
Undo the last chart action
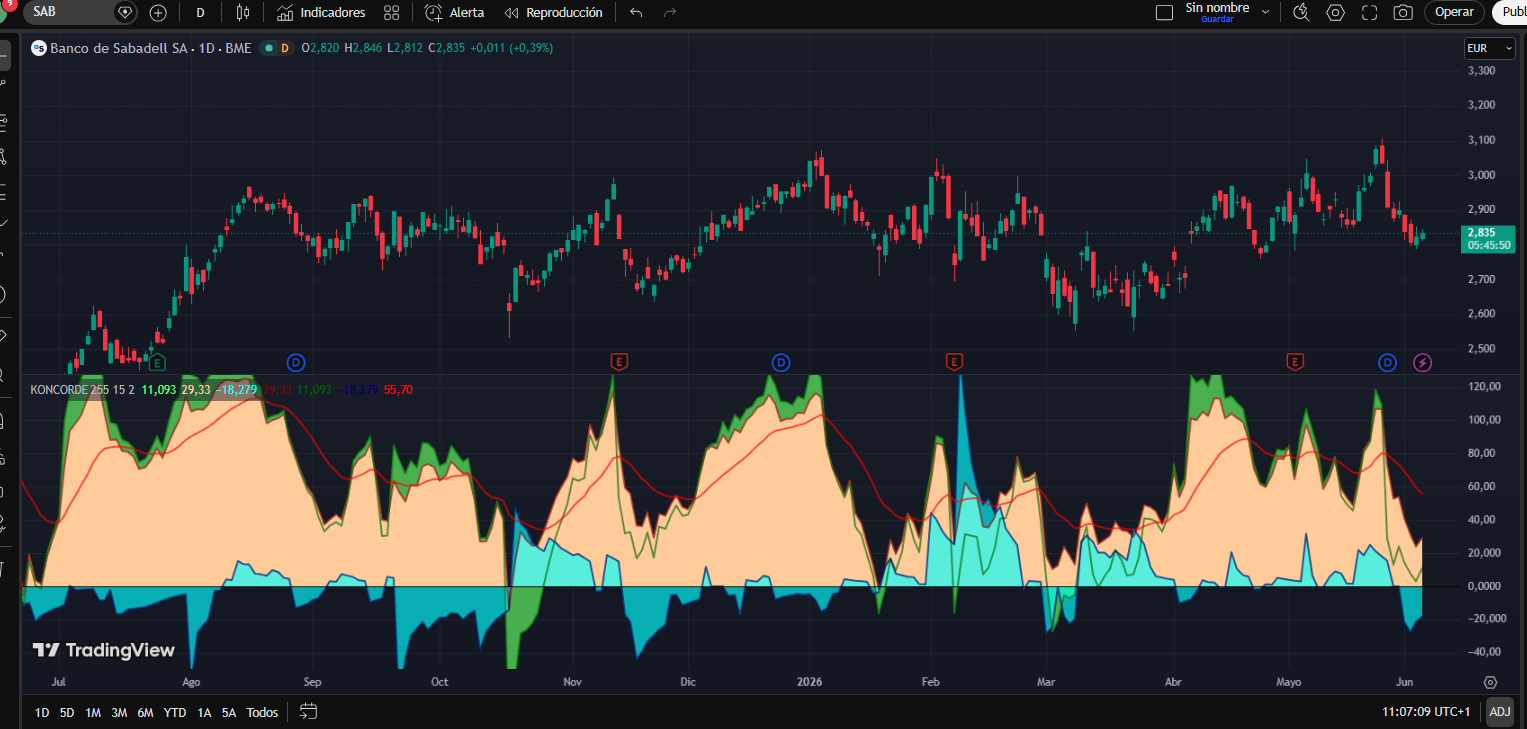pos(636,13)
